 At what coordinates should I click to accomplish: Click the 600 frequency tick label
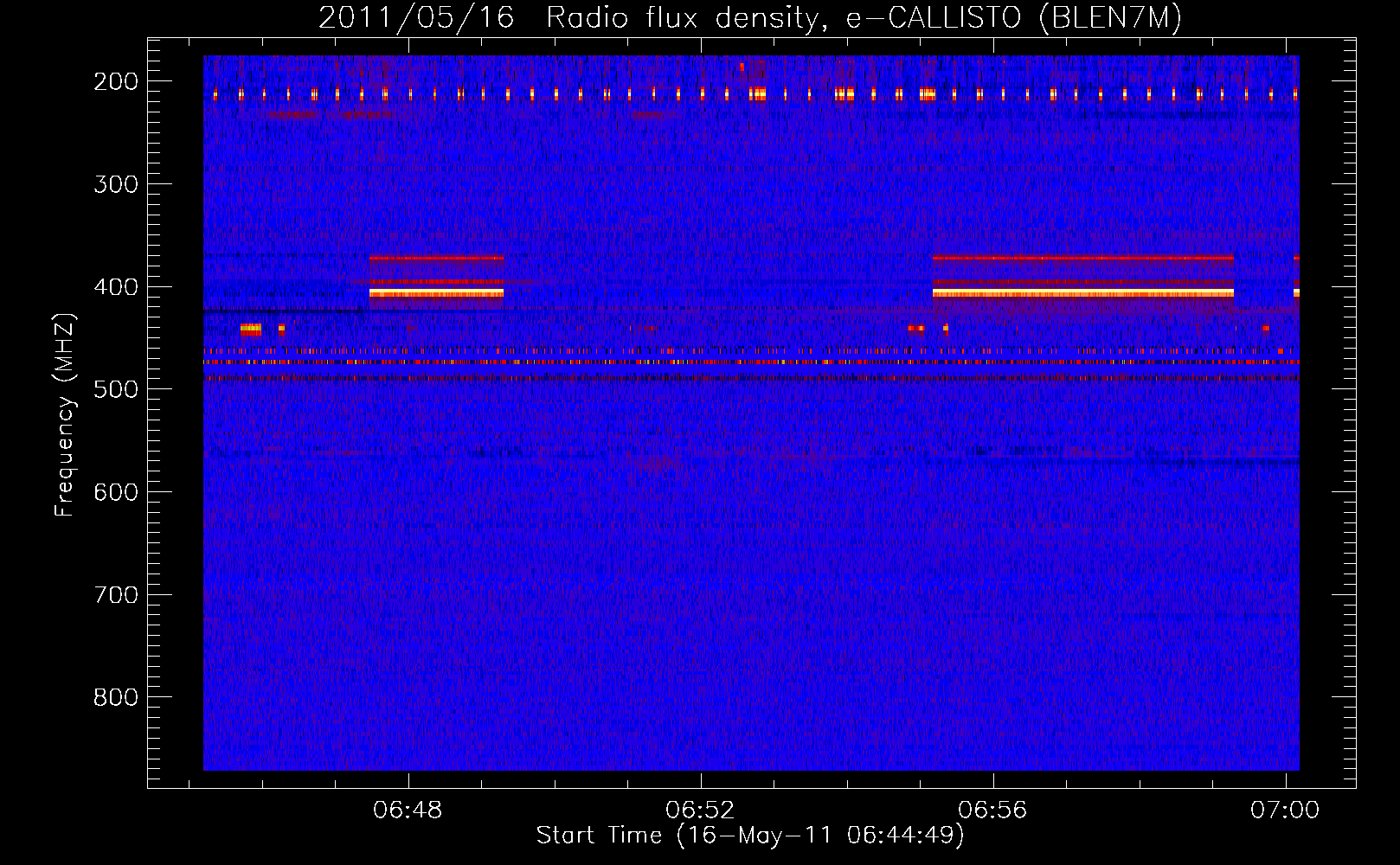pyautogui.click(x=116, y=492)
